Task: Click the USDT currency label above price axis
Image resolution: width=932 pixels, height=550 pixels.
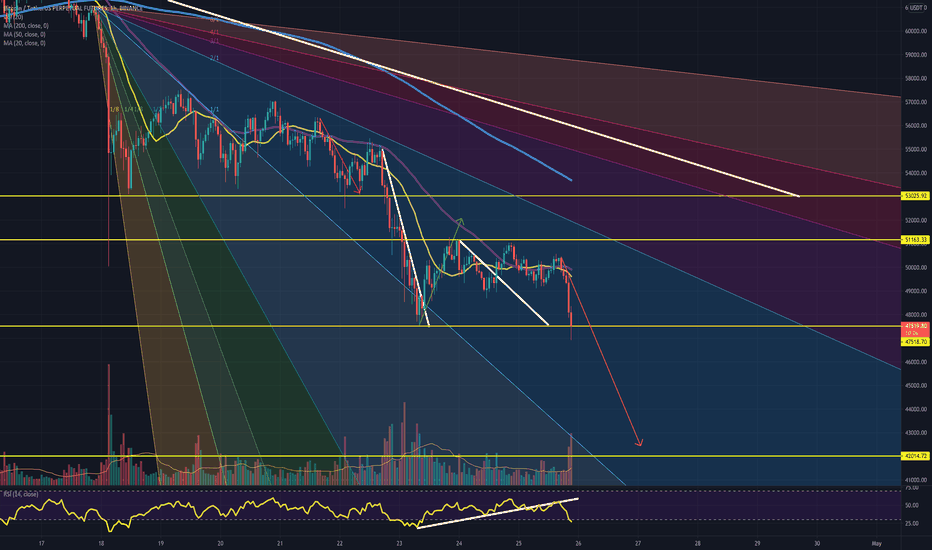Action: coord(915,8)
